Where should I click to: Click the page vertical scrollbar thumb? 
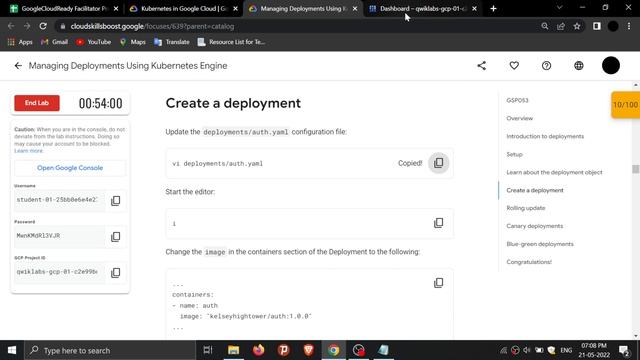(x=636, y=169)
